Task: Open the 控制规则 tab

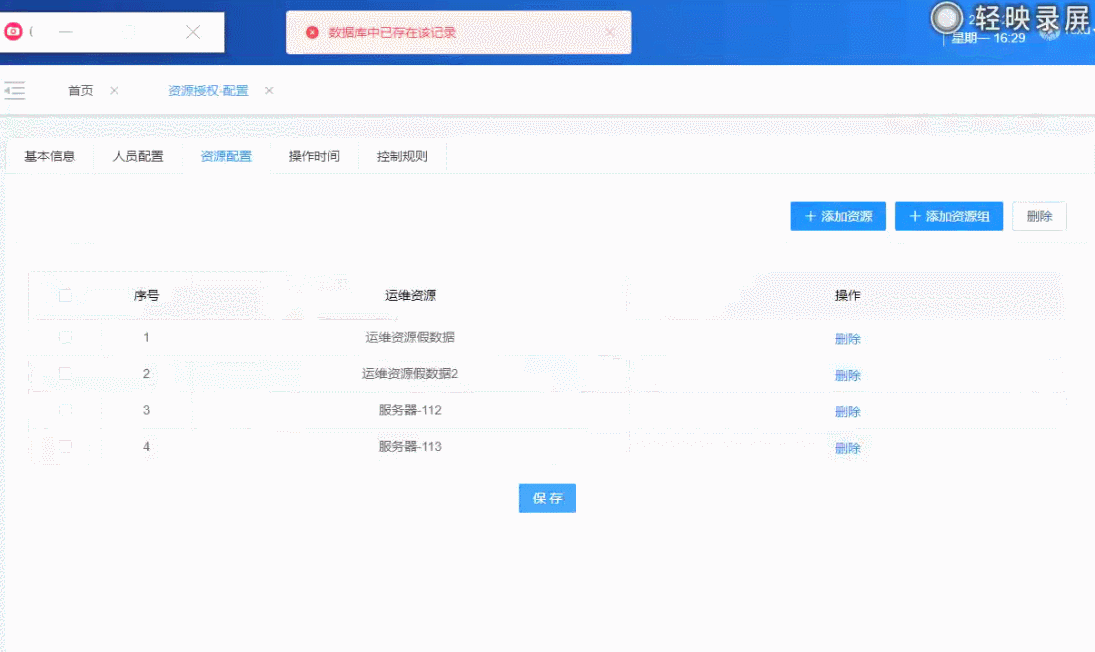Action: 402,156
